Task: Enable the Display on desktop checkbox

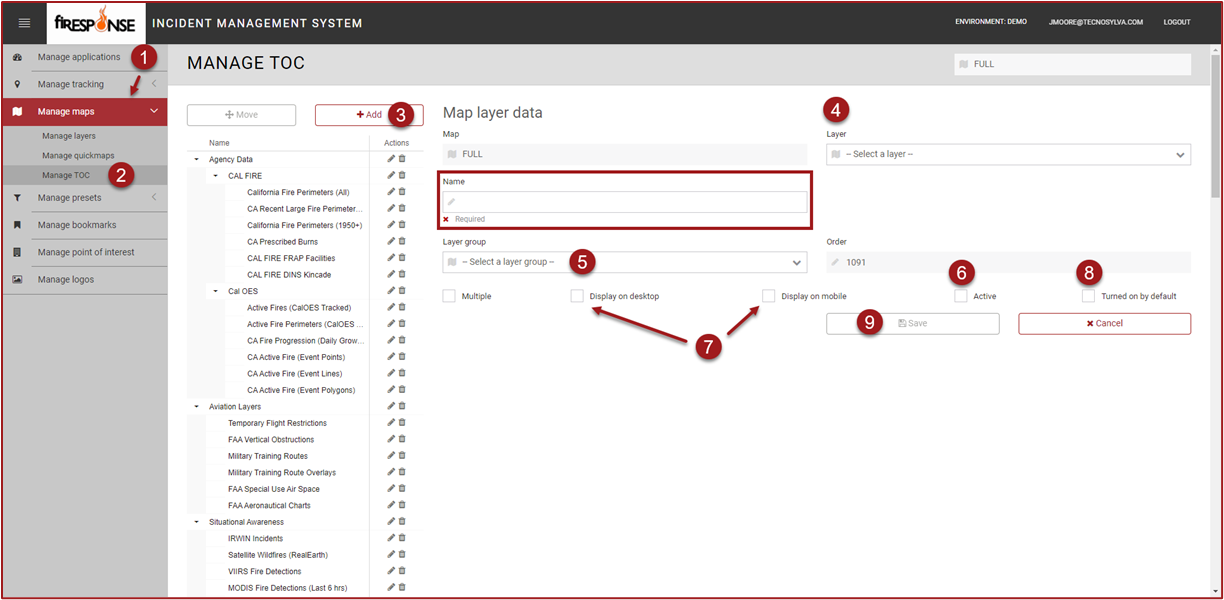Action: click(x=577, y=296)
